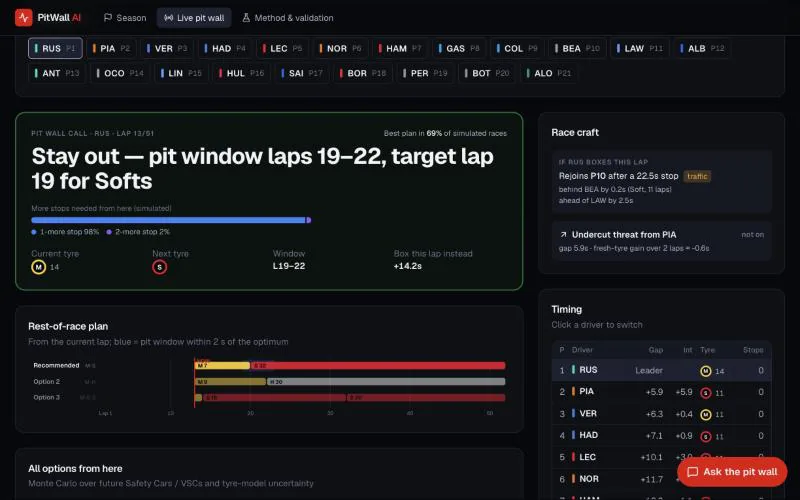Image resolution: width=800 pixels, height=500 pixels.
Task: Pick driver chip ALB P12
Action: point(702,48)
